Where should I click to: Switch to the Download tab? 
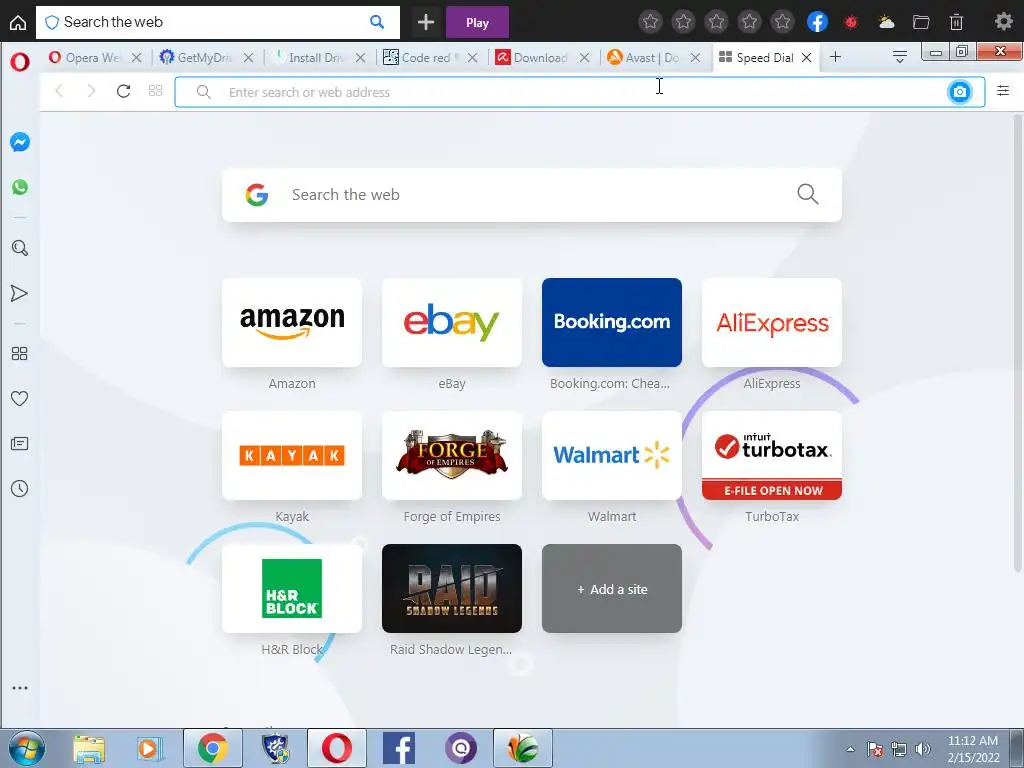(x=532, y=57)
